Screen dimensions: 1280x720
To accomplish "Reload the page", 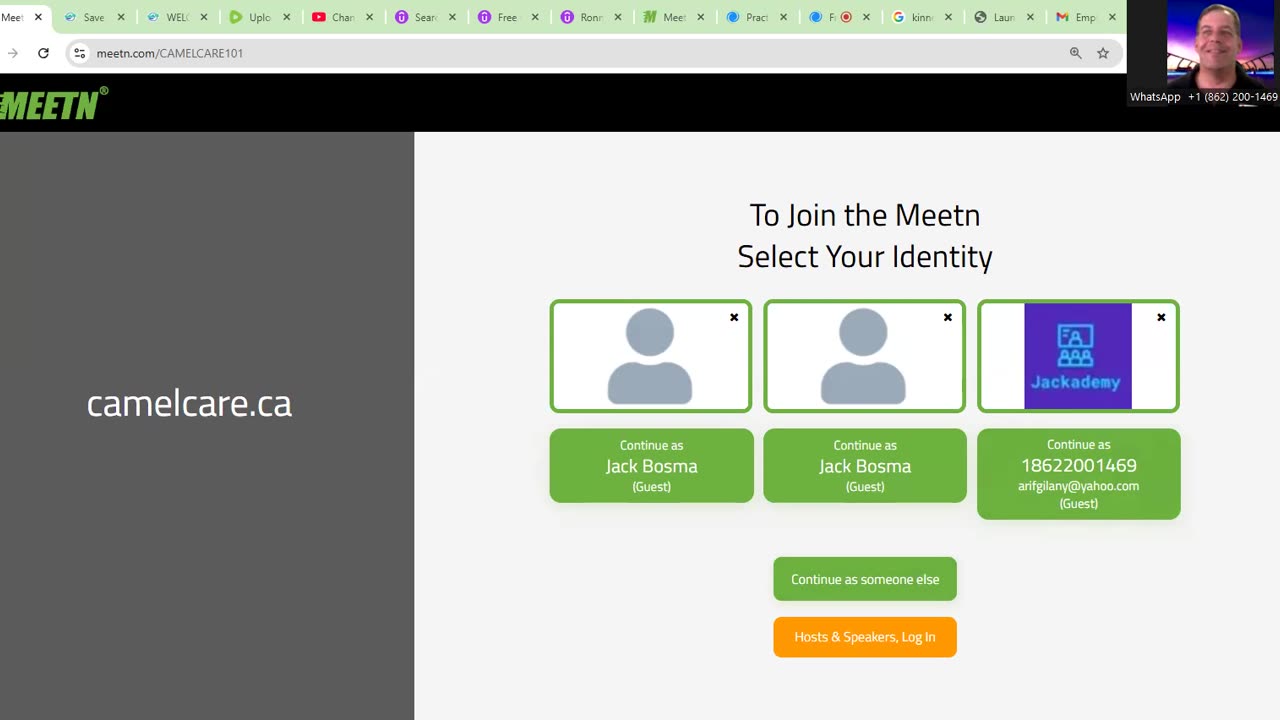I will click(x=43, y=53).
